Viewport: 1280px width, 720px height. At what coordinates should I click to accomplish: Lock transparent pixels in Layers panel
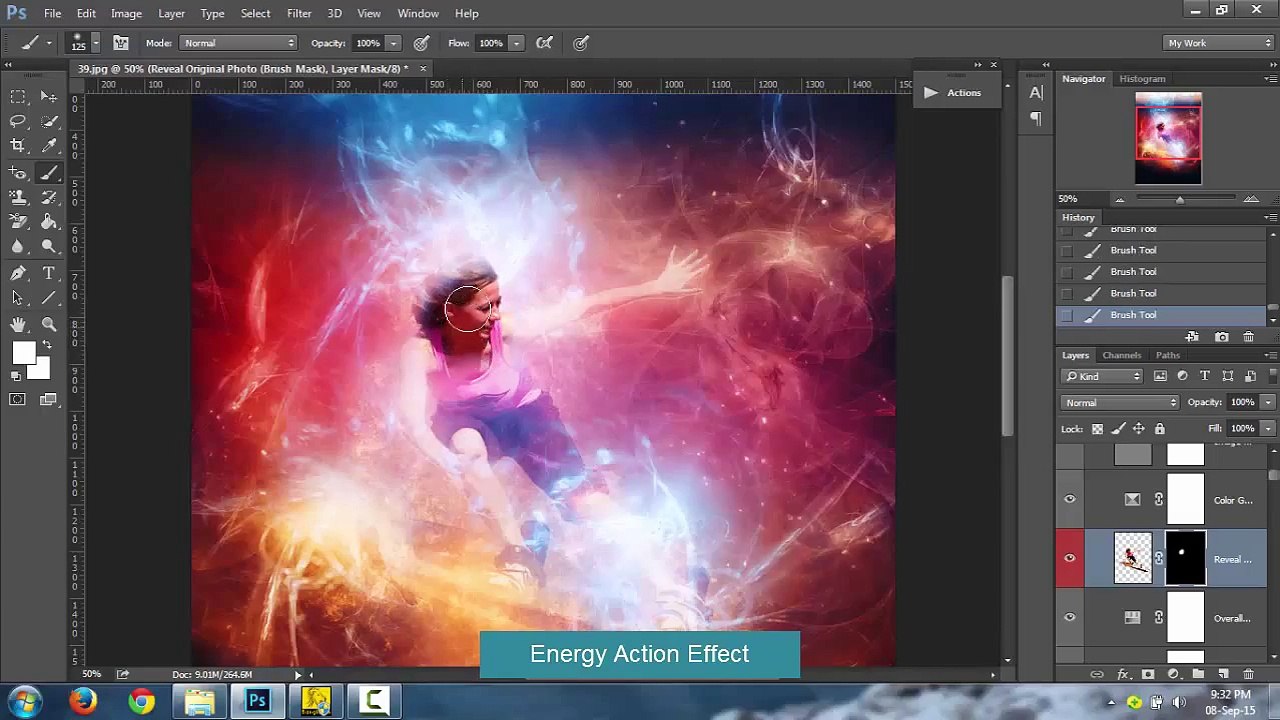coord(1097,429)
